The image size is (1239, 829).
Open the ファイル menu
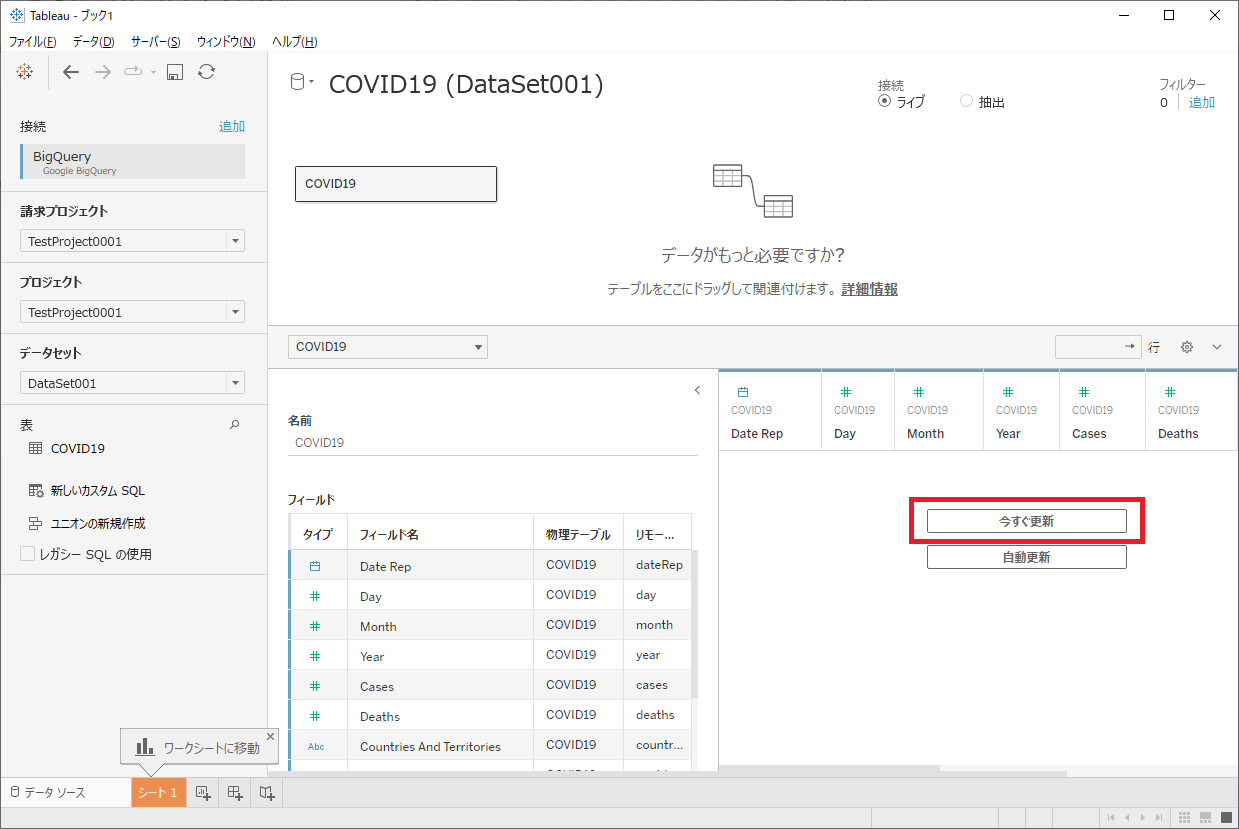pos(33,41)
